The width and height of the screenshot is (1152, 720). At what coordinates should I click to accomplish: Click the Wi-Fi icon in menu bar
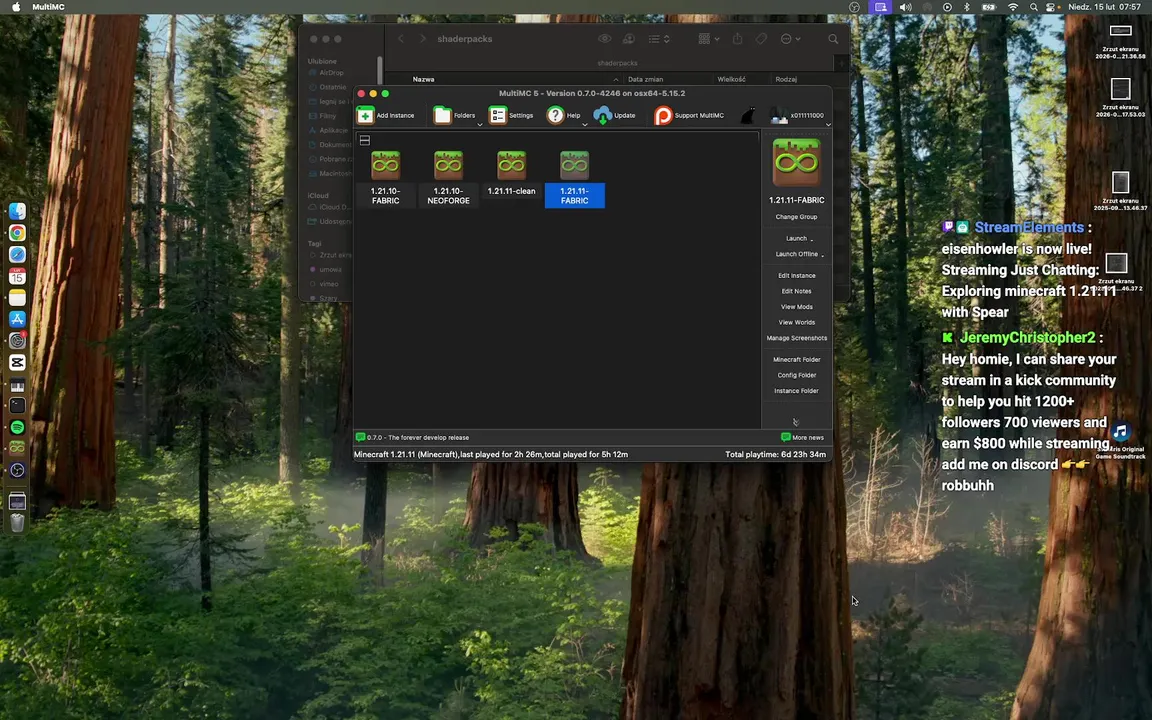point(1013,7)
